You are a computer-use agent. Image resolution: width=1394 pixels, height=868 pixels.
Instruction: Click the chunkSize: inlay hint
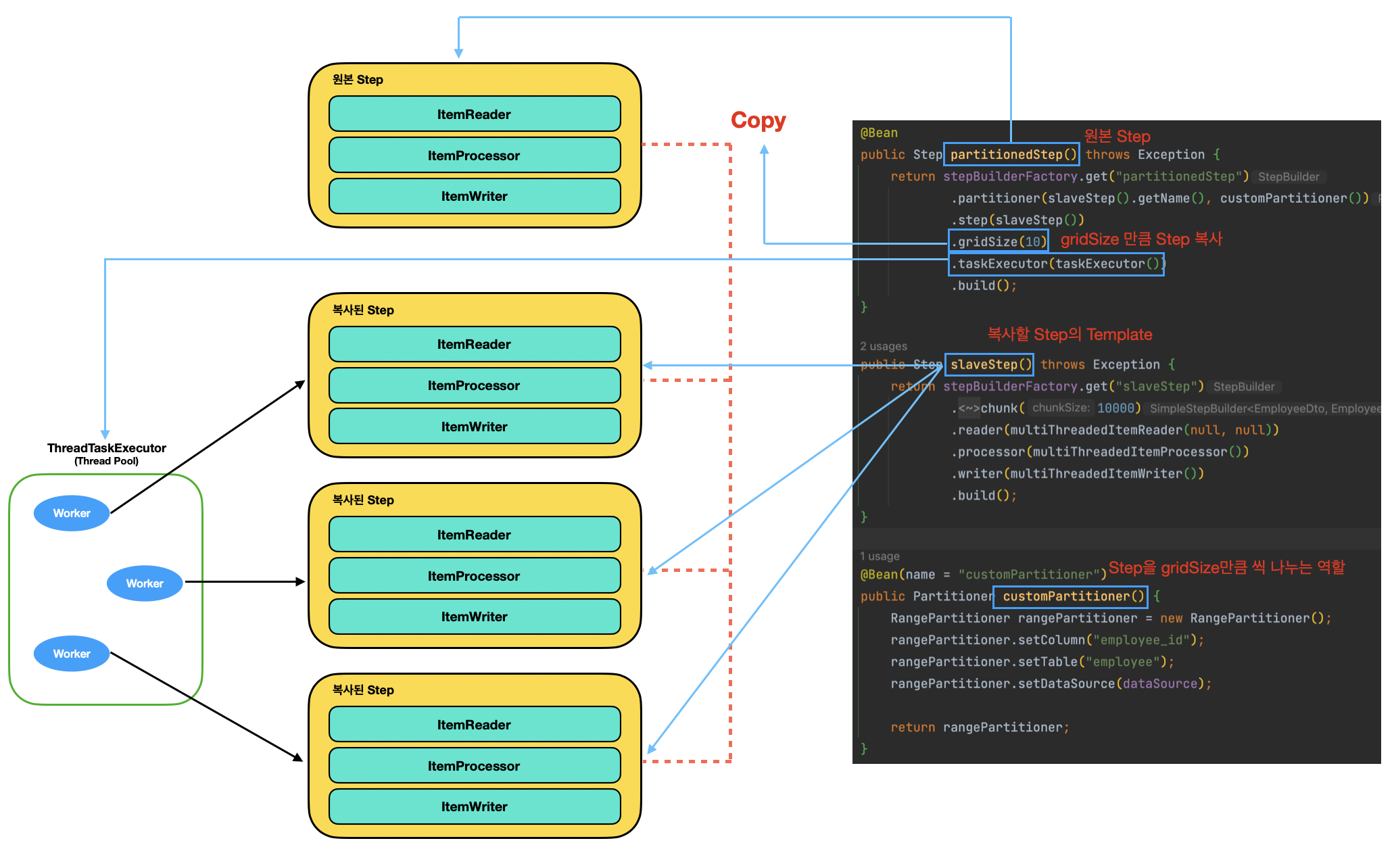(1061, 408)
